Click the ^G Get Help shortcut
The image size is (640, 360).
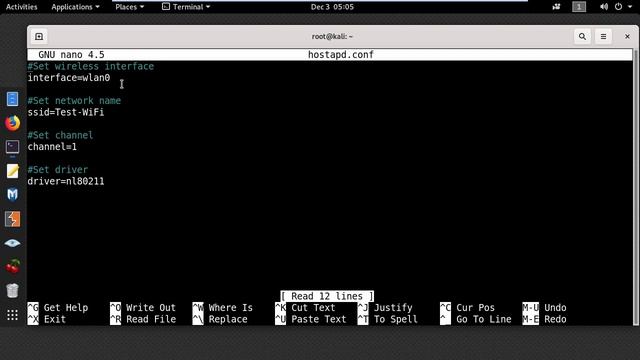[x=58, y=308]
